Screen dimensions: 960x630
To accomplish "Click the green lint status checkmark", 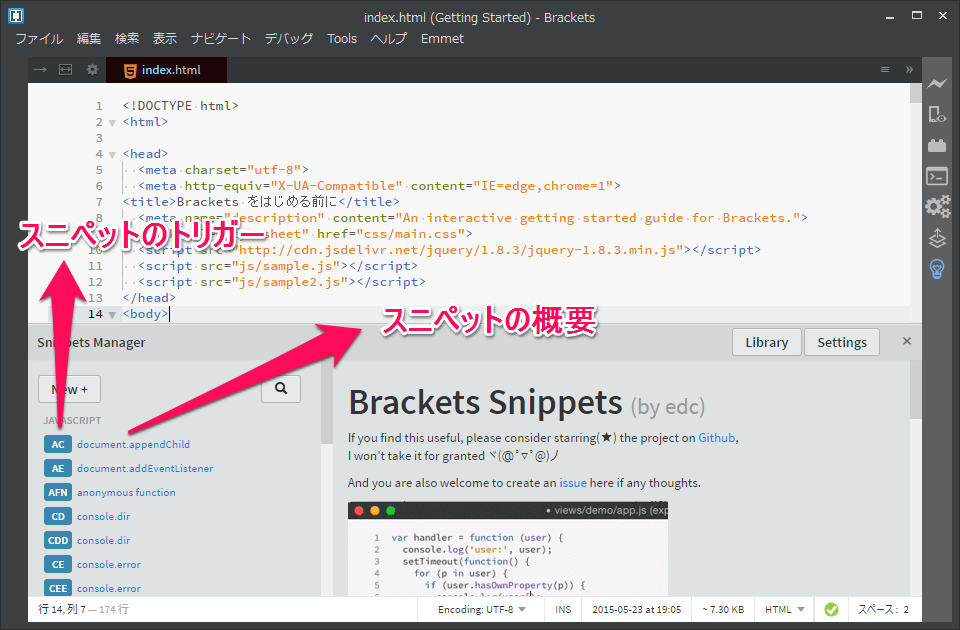I will (831, 610).
